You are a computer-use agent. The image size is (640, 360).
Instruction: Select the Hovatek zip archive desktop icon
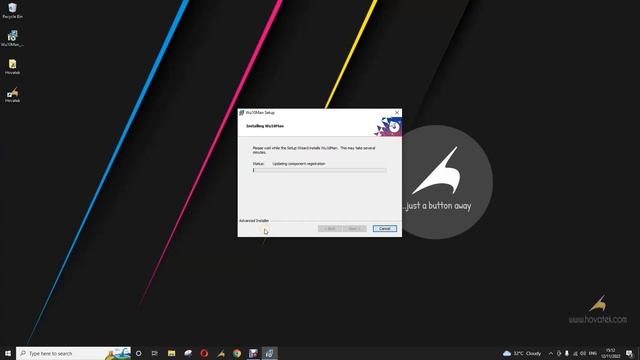pos(12,67)
